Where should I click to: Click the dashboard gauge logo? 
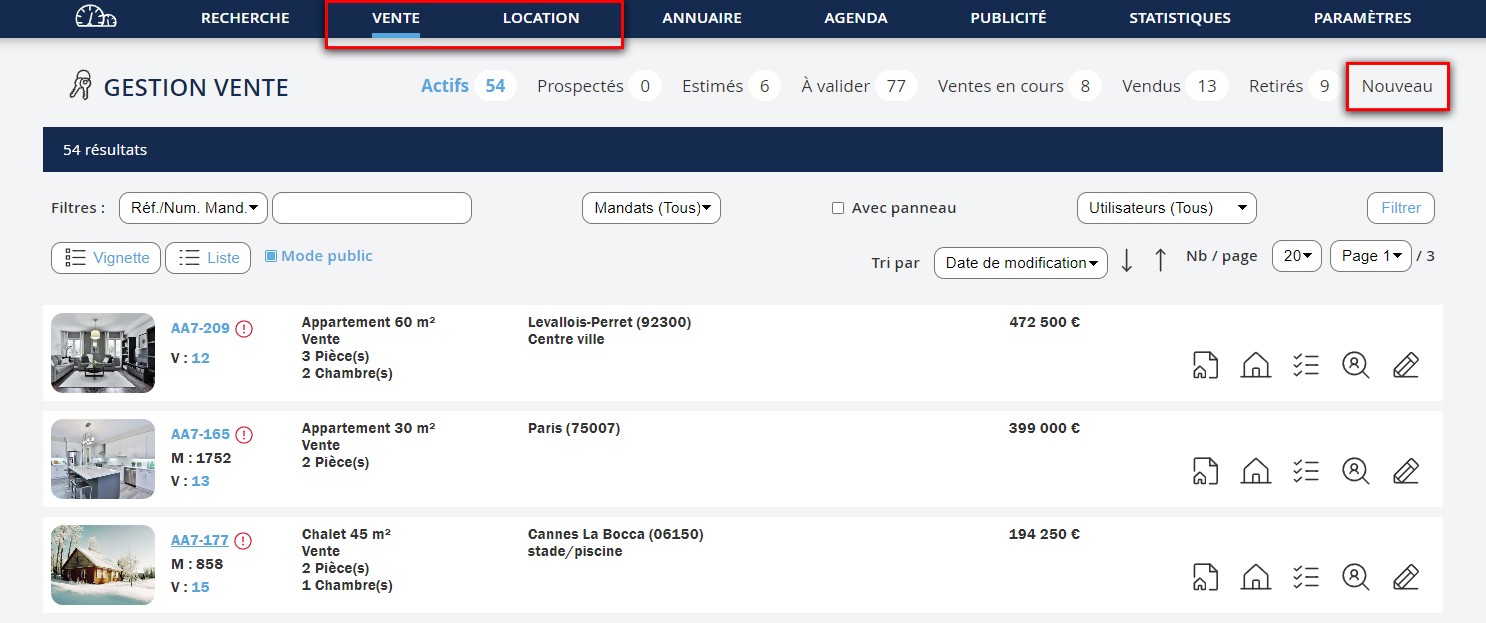coord(96,18)
